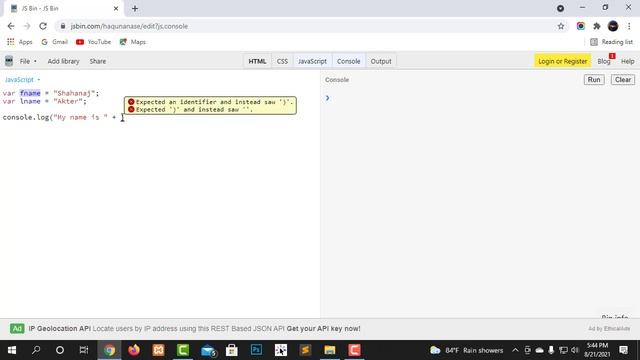Go back with browser back arrow
Screen dimensions: 640x360
pos(11,26)
